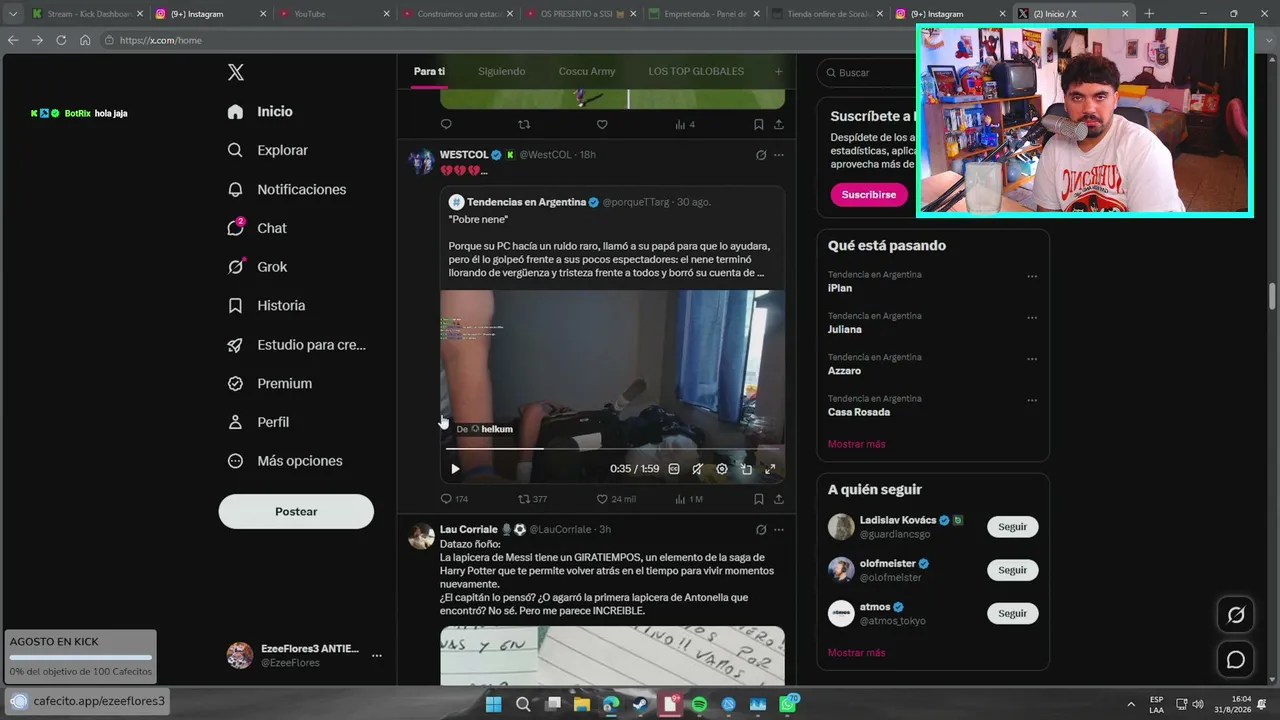Open Notificaciones in the sidebar

[286, 189]
